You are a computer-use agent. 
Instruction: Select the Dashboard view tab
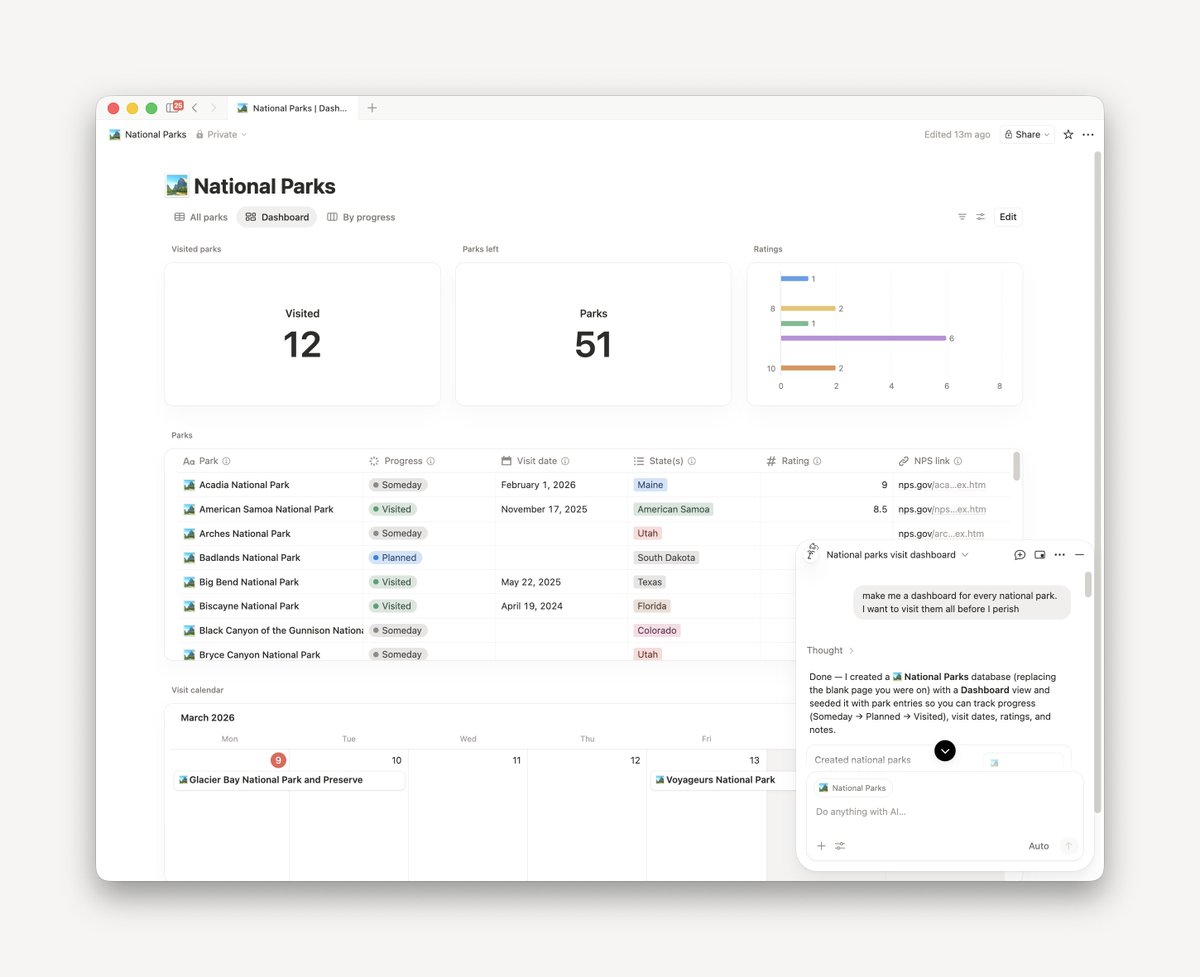[277, 217]
